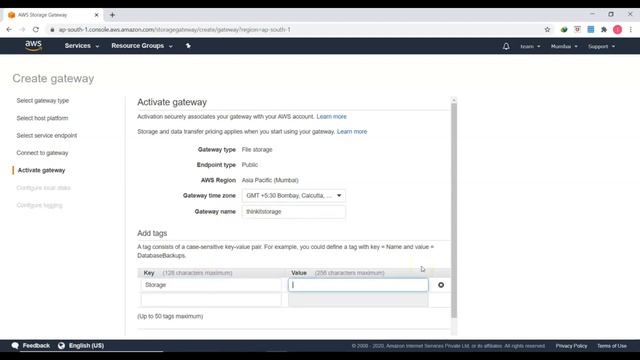
Task: Expand the Resource Groups menu
Action: coord(142,46)
